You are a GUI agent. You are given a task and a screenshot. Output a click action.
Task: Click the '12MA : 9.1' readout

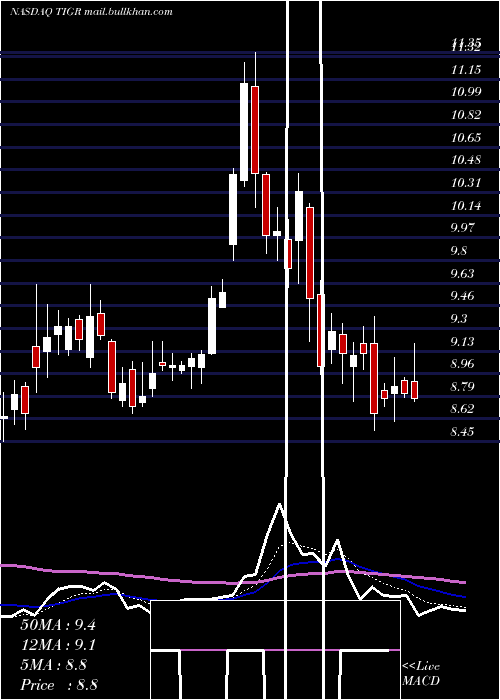(x=58, y=645)
